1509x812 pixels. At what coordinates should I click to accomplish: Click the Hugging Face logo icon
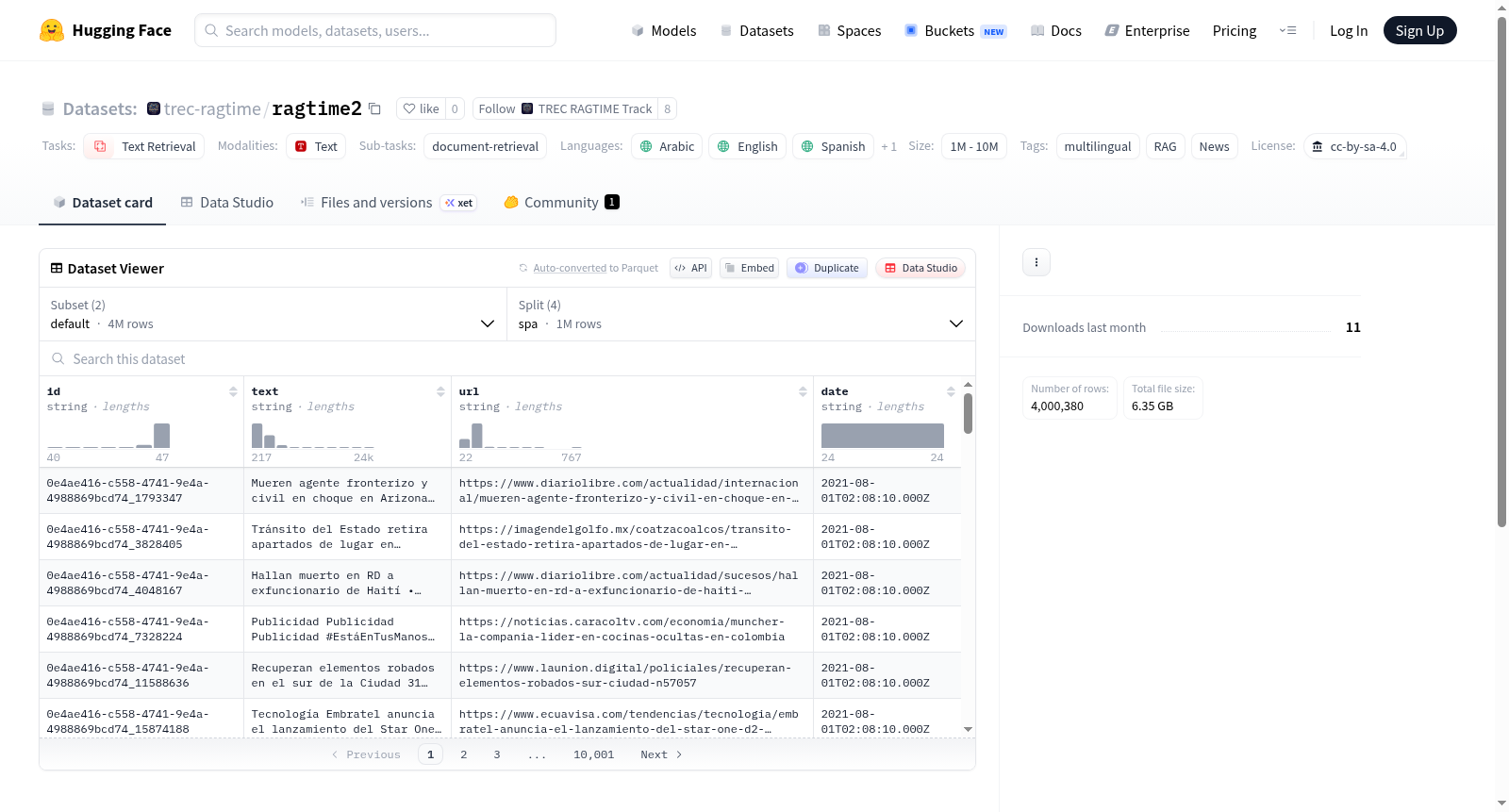coord(52,30)
